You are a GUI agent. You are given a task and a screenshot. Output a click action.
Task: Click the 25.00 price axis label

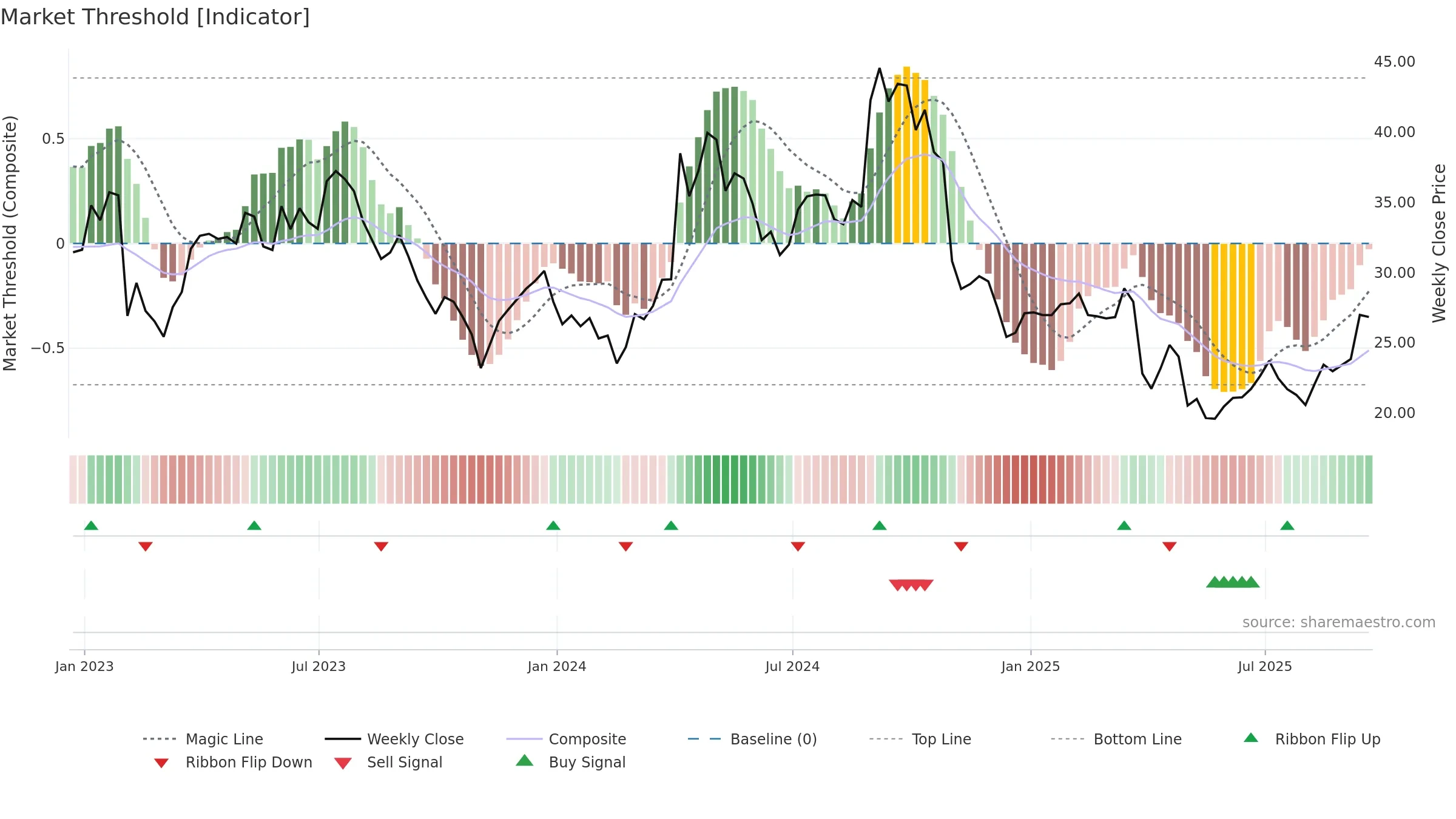[x=1395, y=343]
